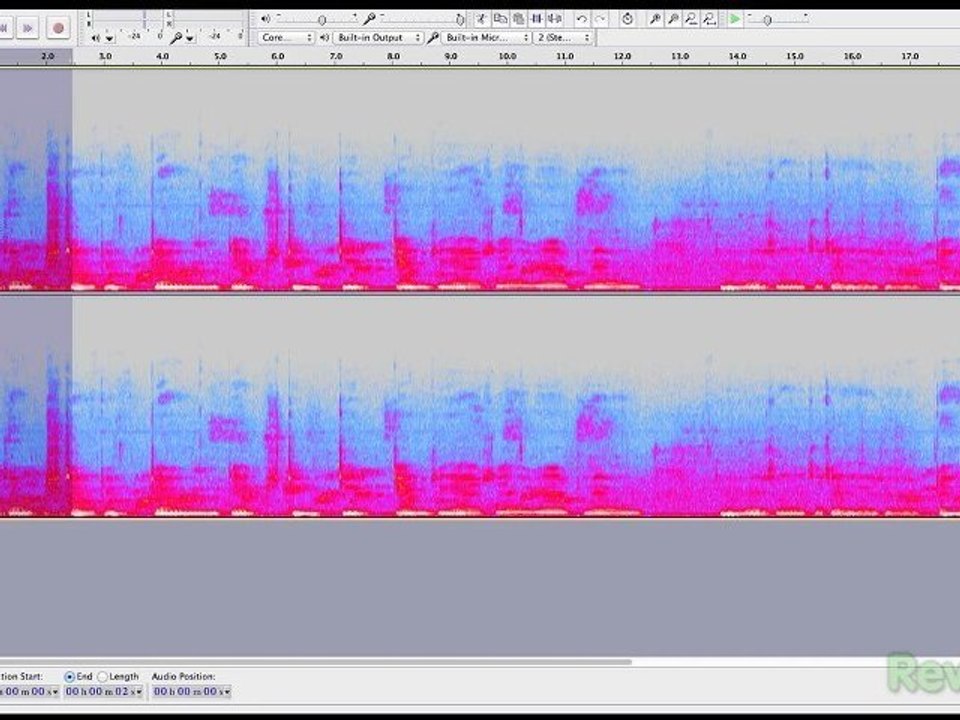The height and width of the screenshot is (720, 960).
Task: Click the Skip to Start button
Action: [x=4, y=28]
